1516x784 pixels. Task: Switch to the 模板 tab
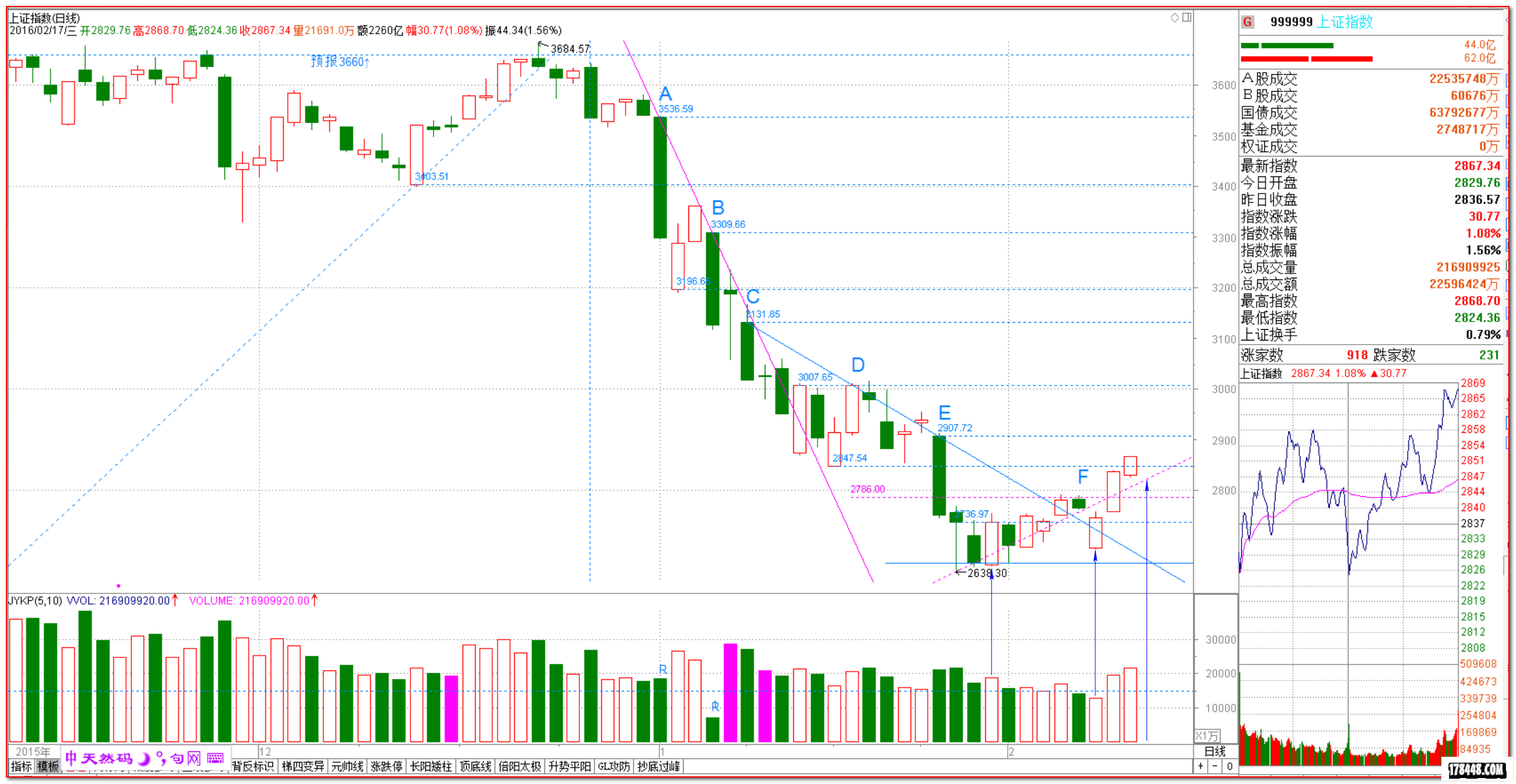pyautogui.click(x=48, y=767)
